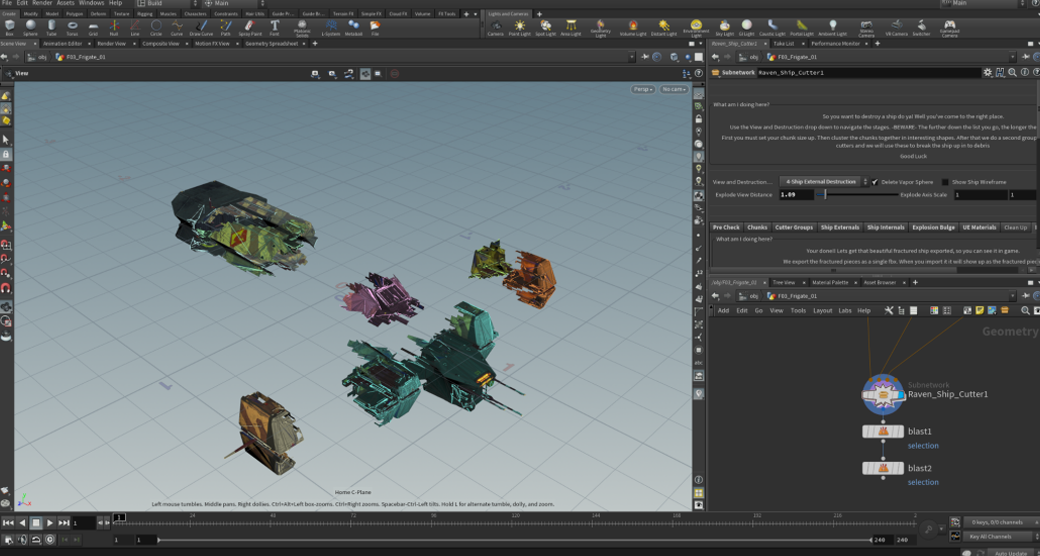
Task: Add a Gamepad Camera from the shelf
Action: coord(949,28)
